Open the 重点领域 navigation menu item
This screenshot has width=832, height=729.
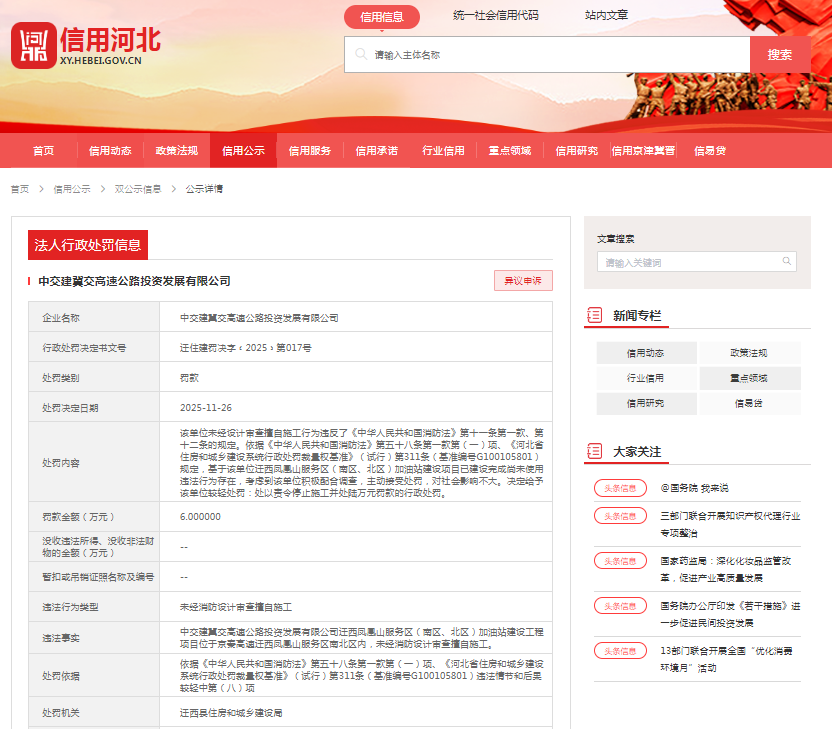(509, 151)
